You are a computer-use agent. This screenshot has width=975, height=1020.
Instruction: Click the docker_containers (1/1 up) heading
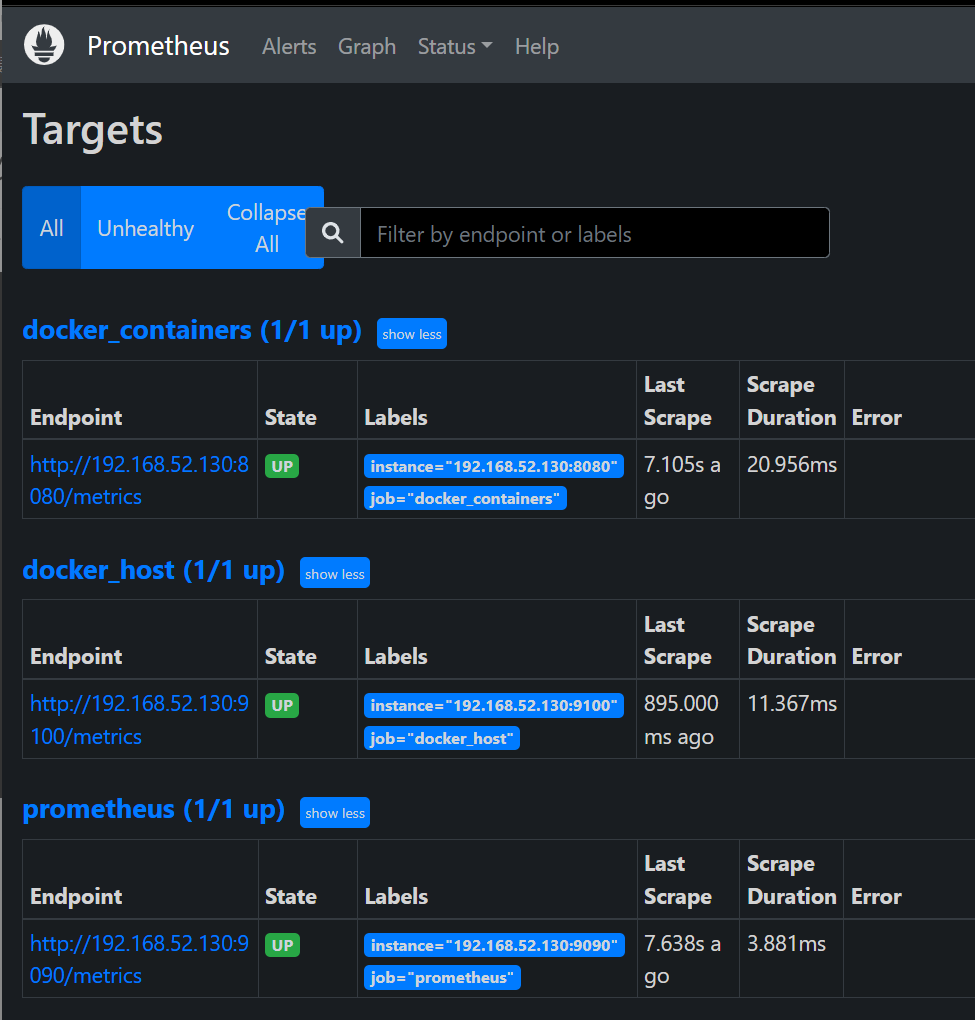(x=192, y=330)
